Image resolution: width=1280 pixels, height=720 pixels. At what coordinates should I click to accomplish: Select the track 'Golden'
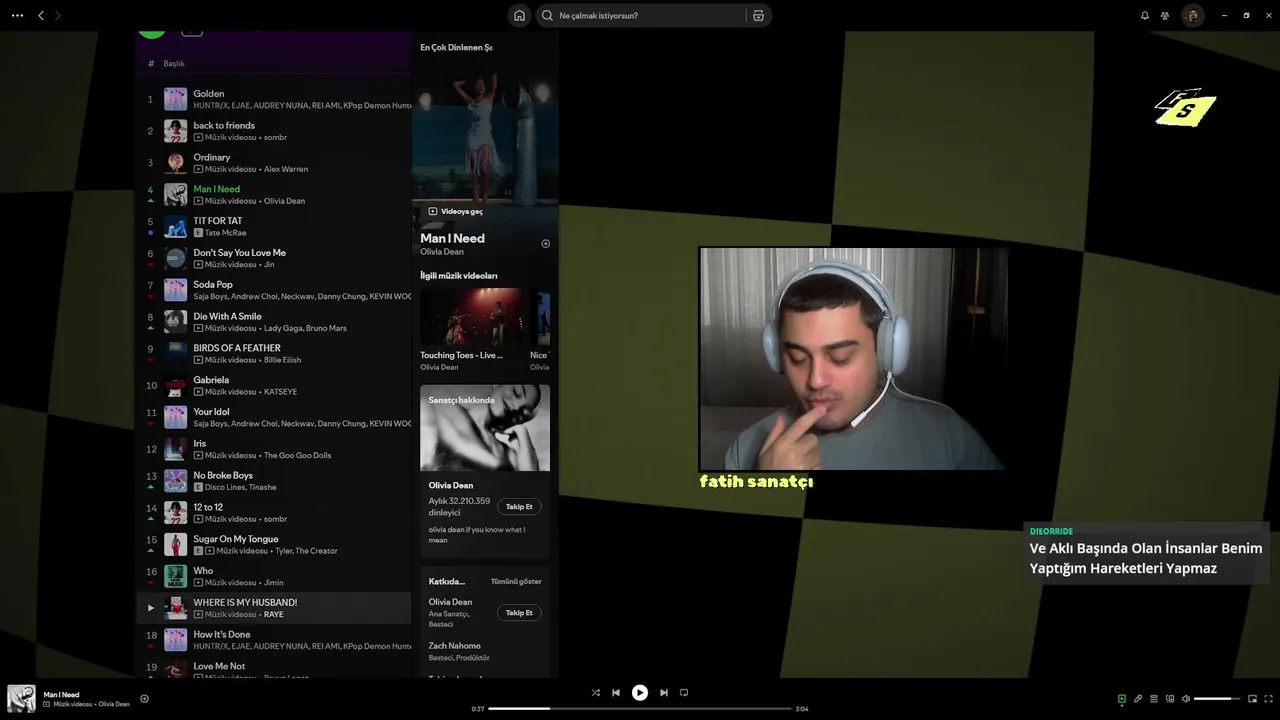[209, 94]
